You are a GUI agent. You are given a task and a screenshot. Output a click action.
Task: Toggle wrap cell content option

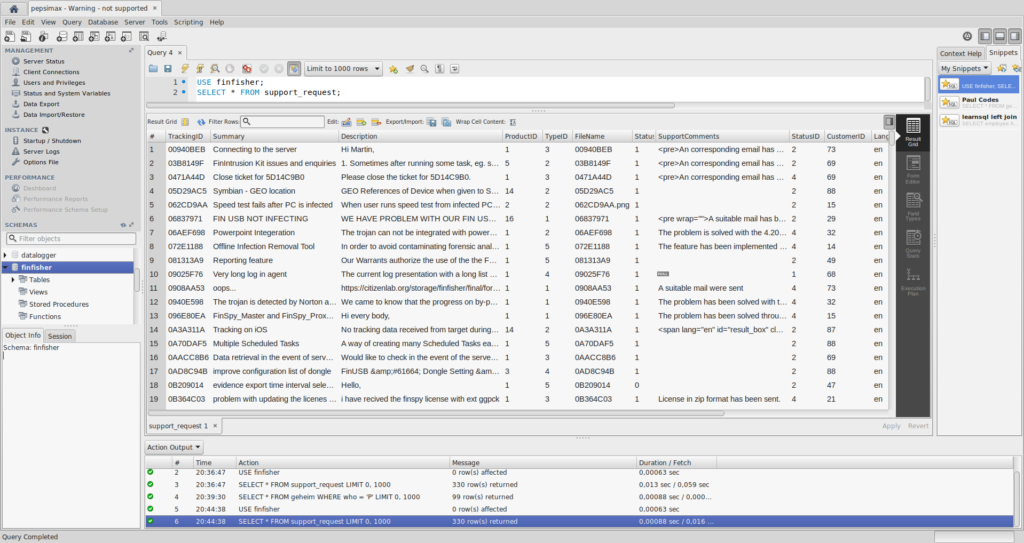tap(511, 122)
